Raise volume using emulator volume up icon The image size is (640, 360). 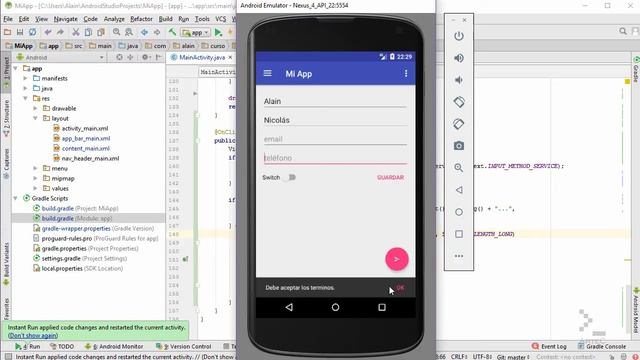tap(459, 58)
